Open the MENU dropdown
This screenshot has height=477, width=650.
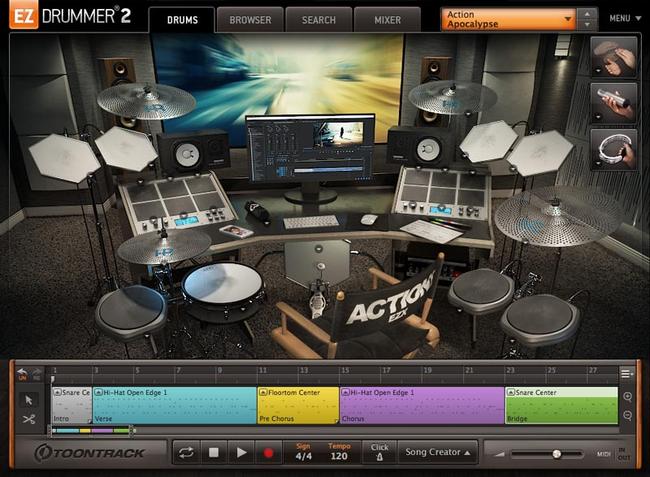(625, 18)
